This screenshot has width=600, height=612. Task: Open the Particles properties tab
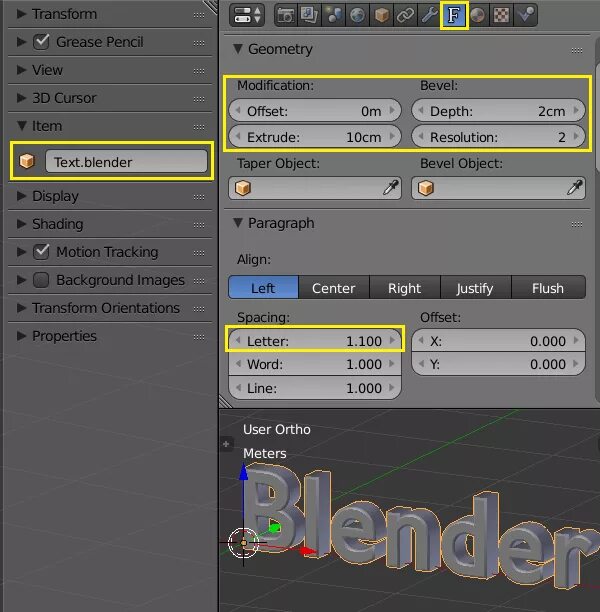click(x=525, y=16)
